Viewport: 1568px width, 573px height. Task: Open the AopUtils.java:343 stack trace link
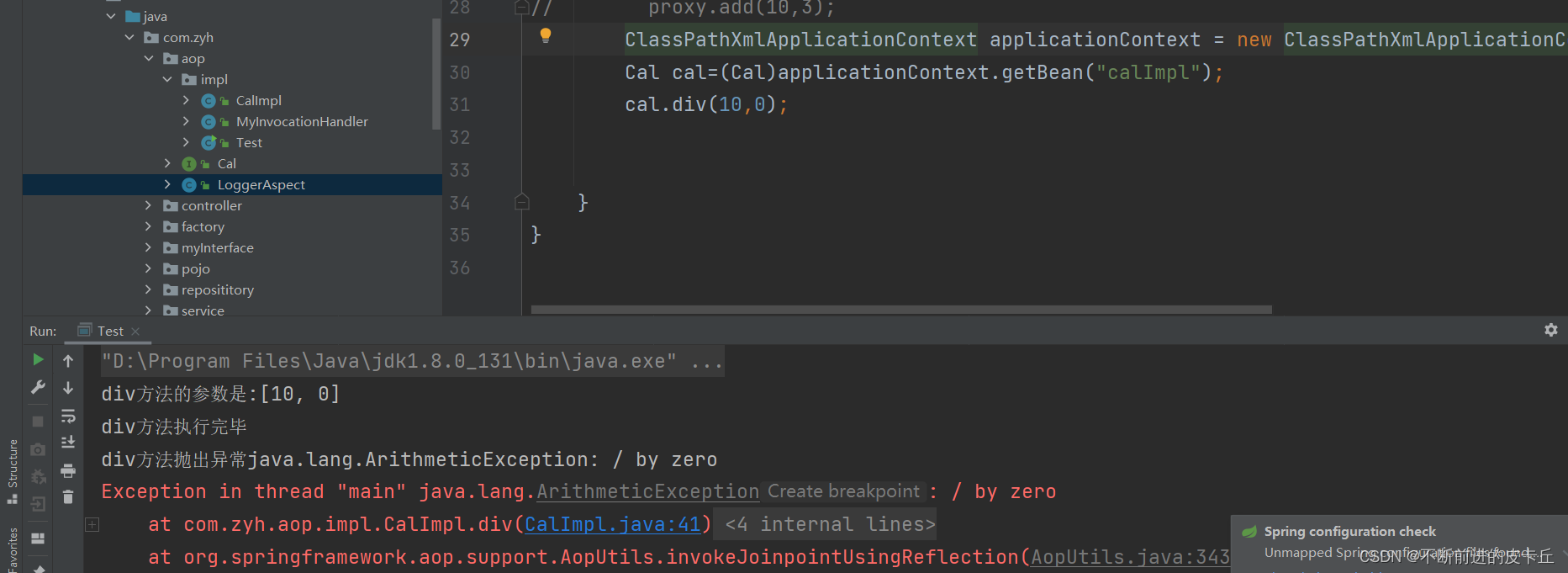1130,557
